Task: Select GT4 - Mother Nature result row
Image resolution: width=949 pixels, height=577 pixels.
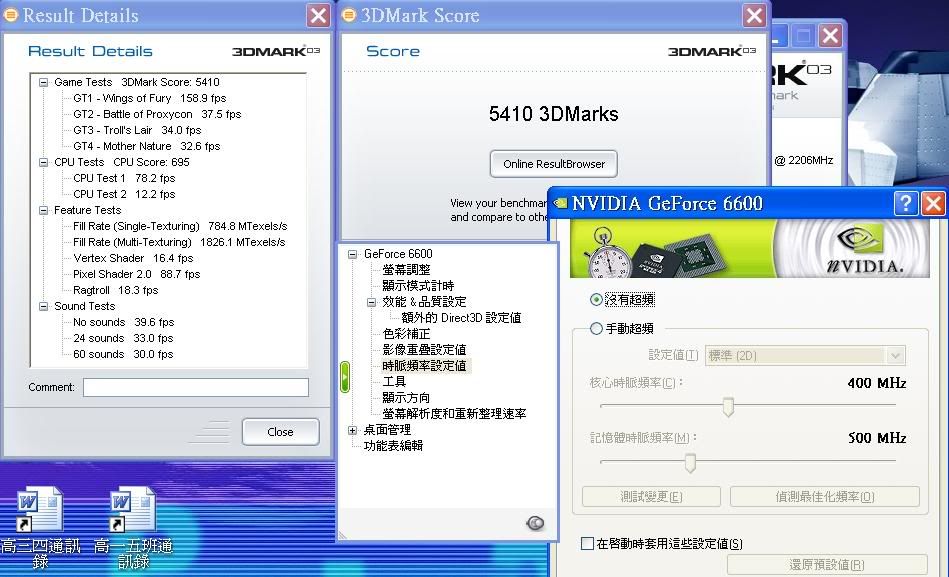Action: [146, 146]
